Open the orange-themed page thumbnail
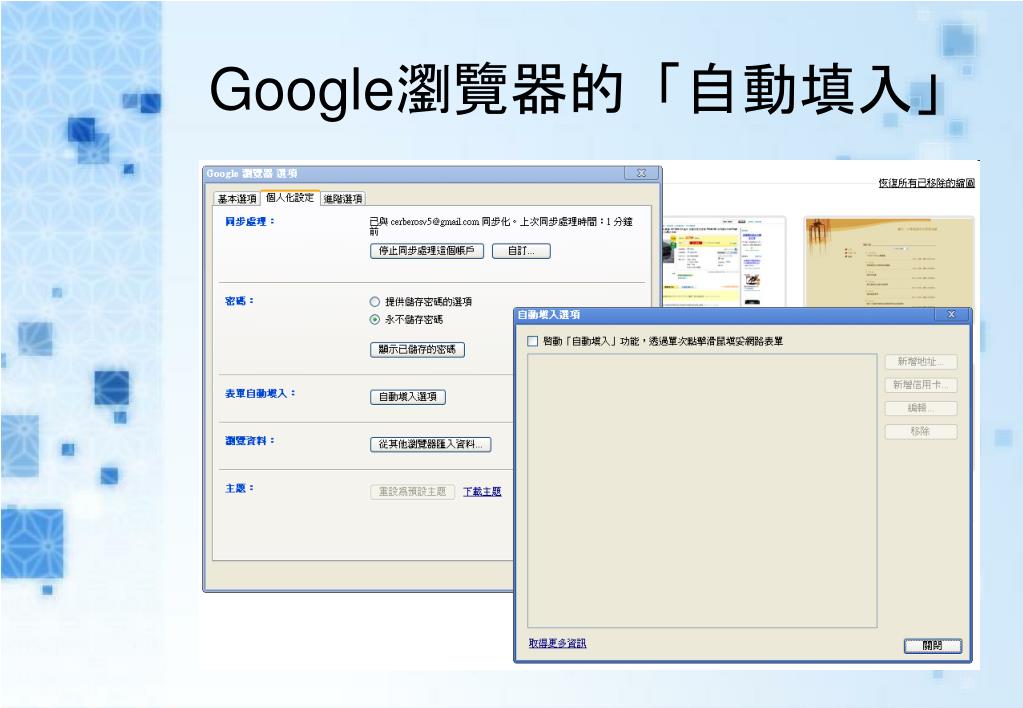Image resolution: width=1023 pixels, height=708 pixels. [x=889, y=262]
